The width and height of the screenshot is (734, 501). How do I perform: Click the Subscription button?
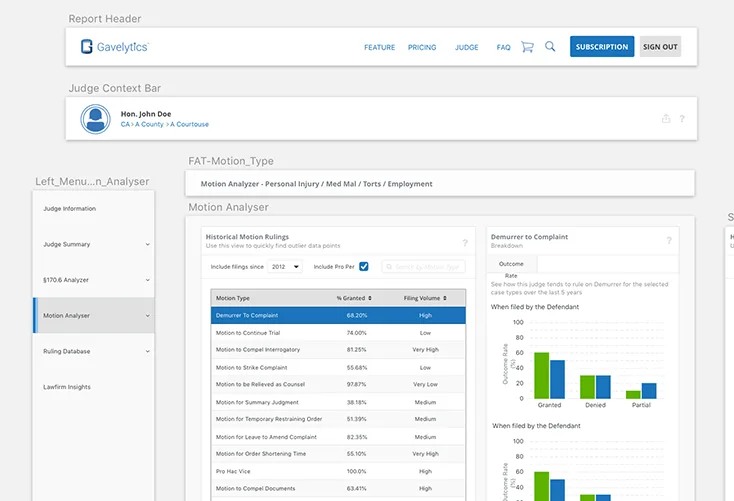[x=601, y=47]
